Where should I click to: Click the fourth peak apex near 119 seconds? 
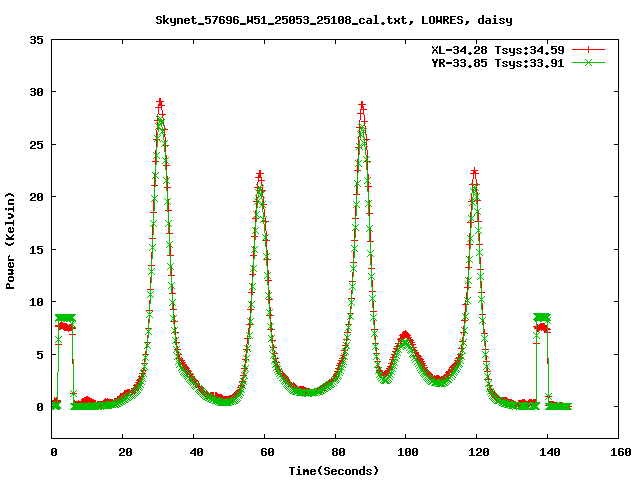(x=474, y=171)
